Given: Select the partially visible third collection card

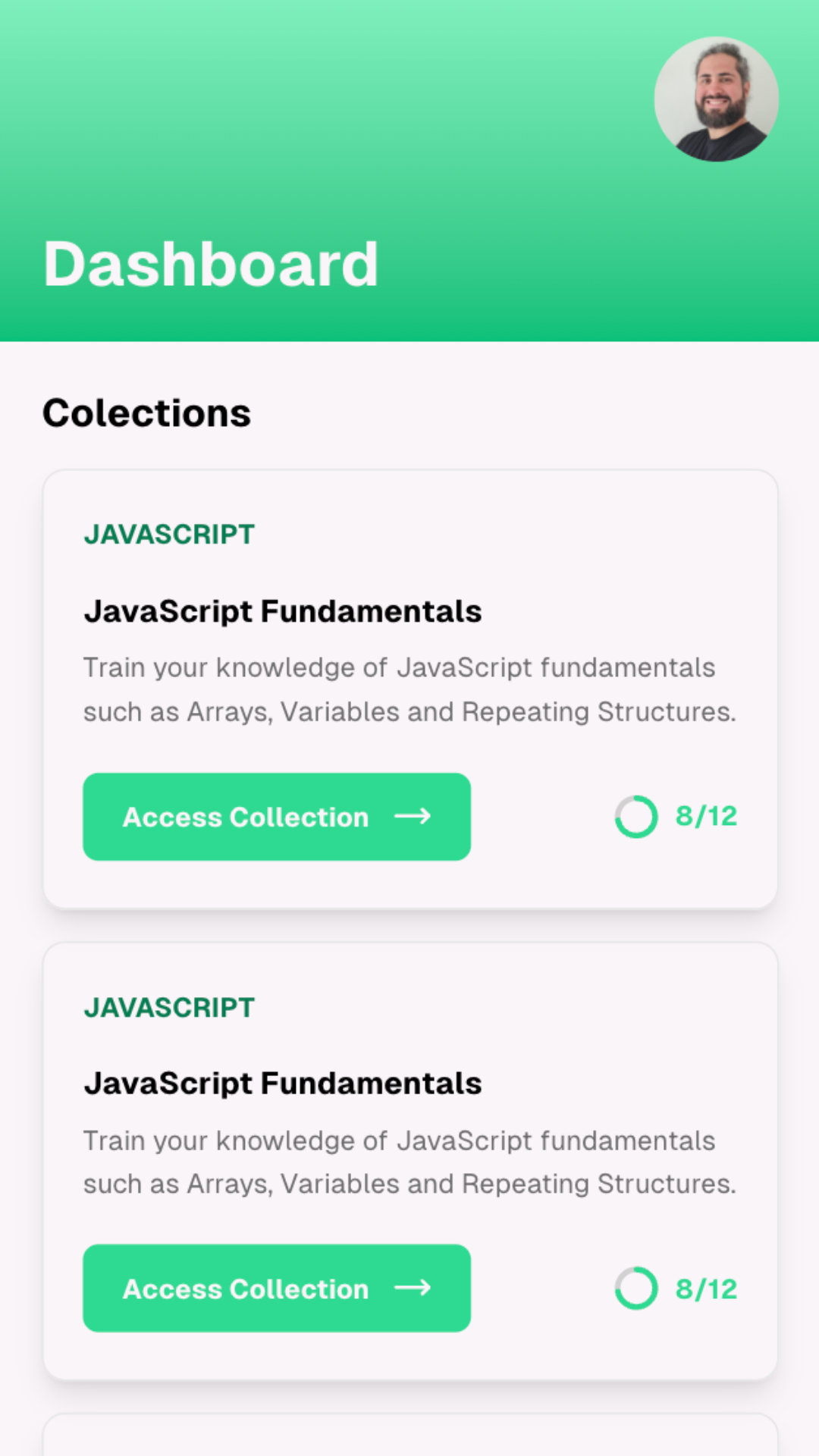Looking at the screenshot, I should point(409,1436).
